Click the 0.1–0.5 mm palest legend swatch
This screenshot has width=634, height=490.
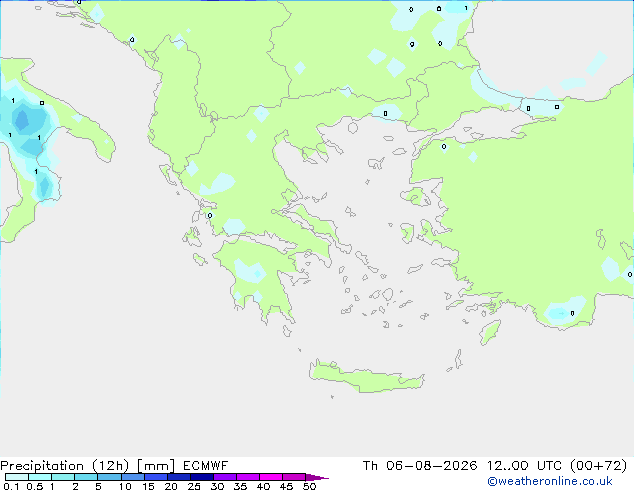(x=17, y=477)
